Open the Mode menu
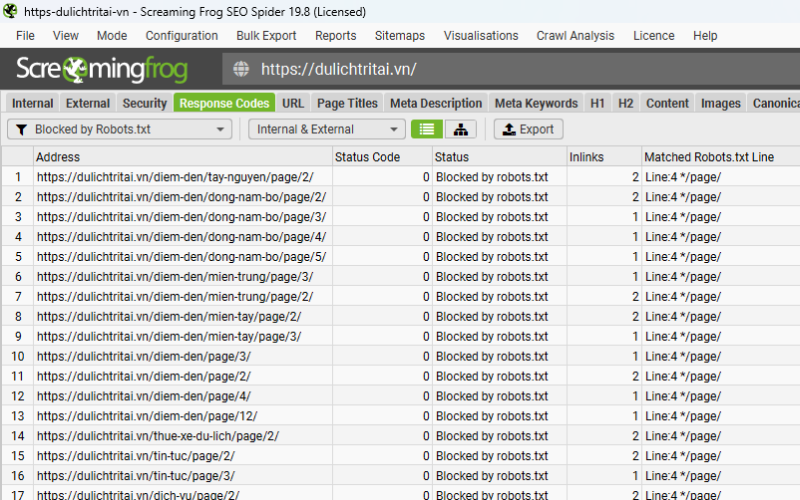This screenshot has height=500, width=800. pos(112,36)
